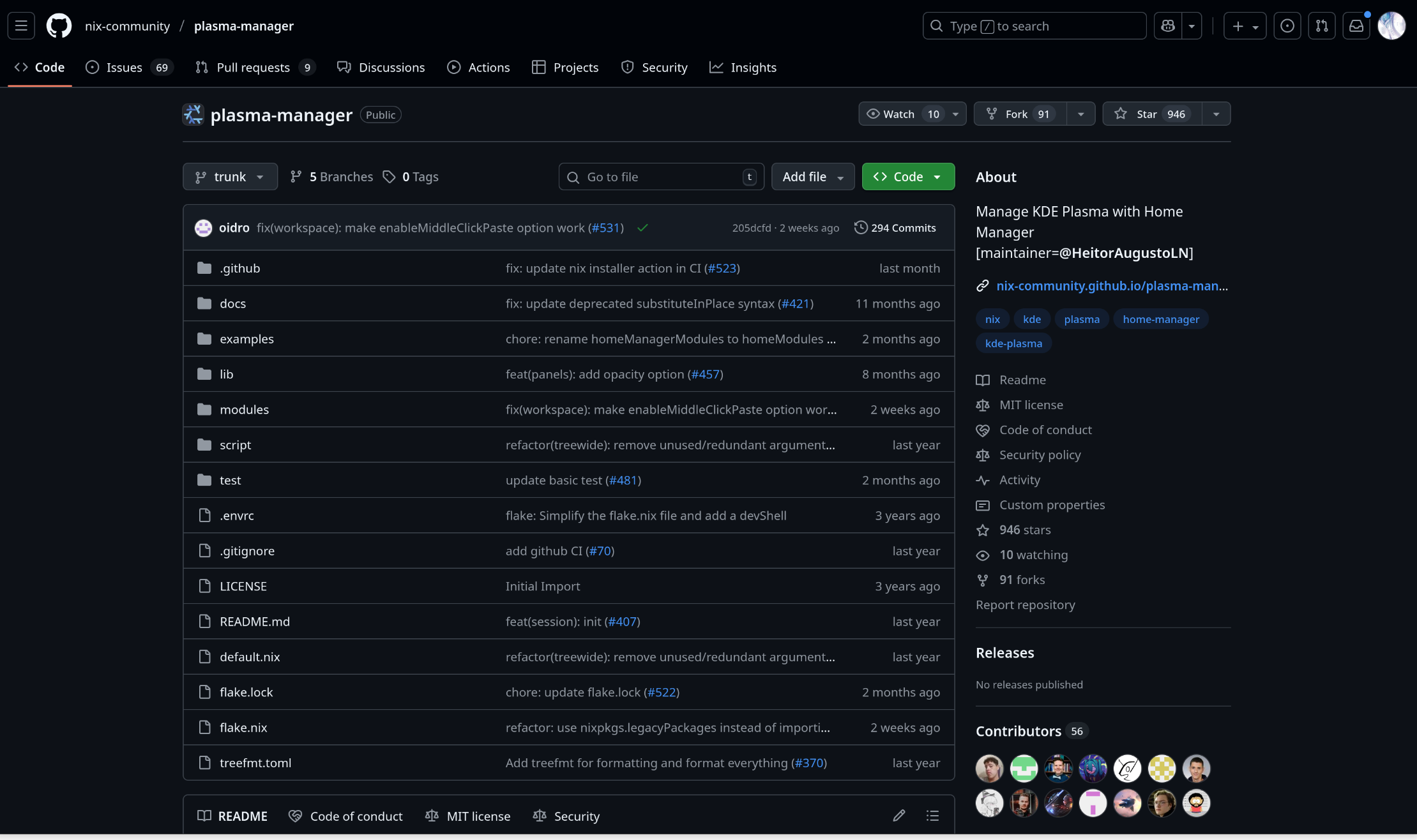Open the GitHub homepage logo
Image resolution: width=1417 pixels, height=840 pixels.
tap(59, 26)
